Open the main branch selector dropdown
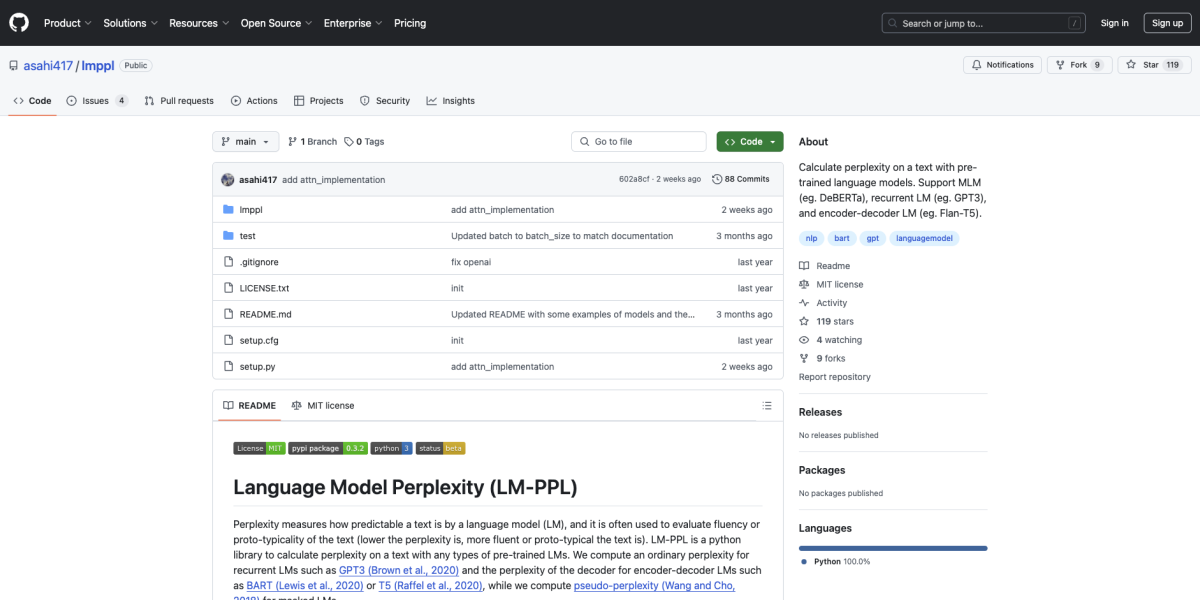 coord(245,141)
